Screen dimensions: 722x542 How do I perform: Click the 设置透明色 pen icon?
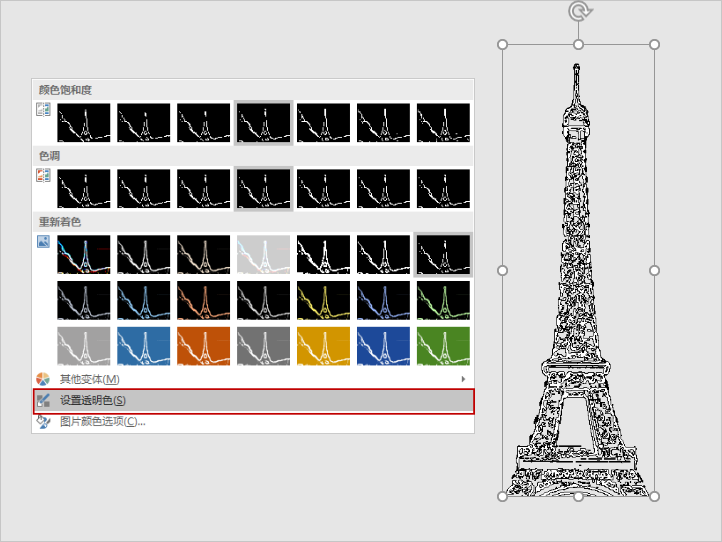[43, 401]
